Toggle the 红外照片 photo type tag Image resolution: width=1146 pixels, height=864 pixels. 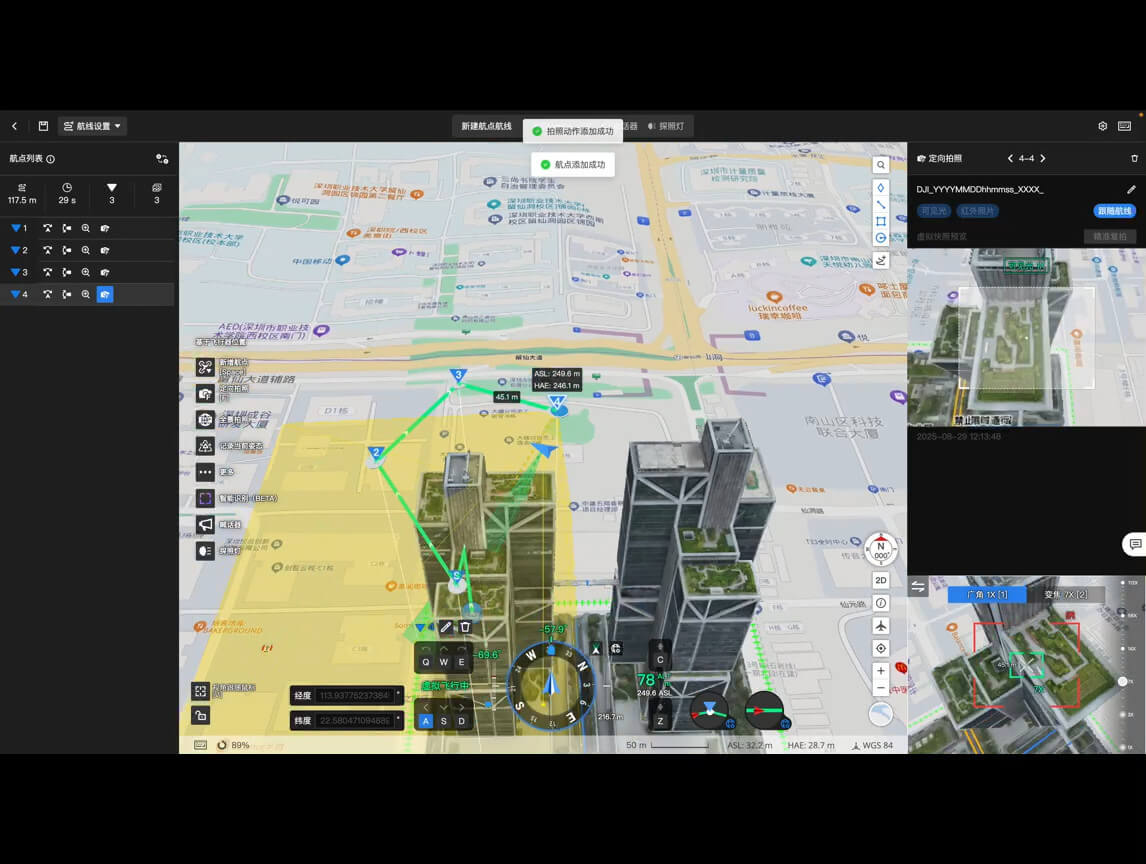[x=977, y=211]
